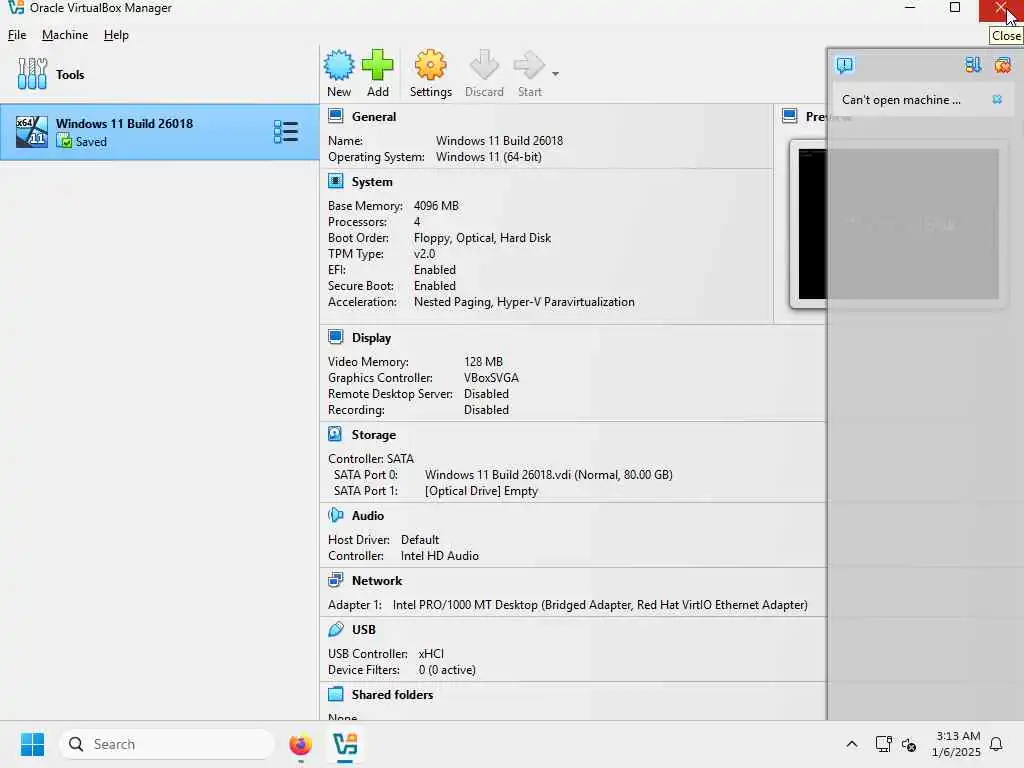Viewport: 1024px width, 768px height.
Task: Open the Machine menu
Action: coord(65,35)
